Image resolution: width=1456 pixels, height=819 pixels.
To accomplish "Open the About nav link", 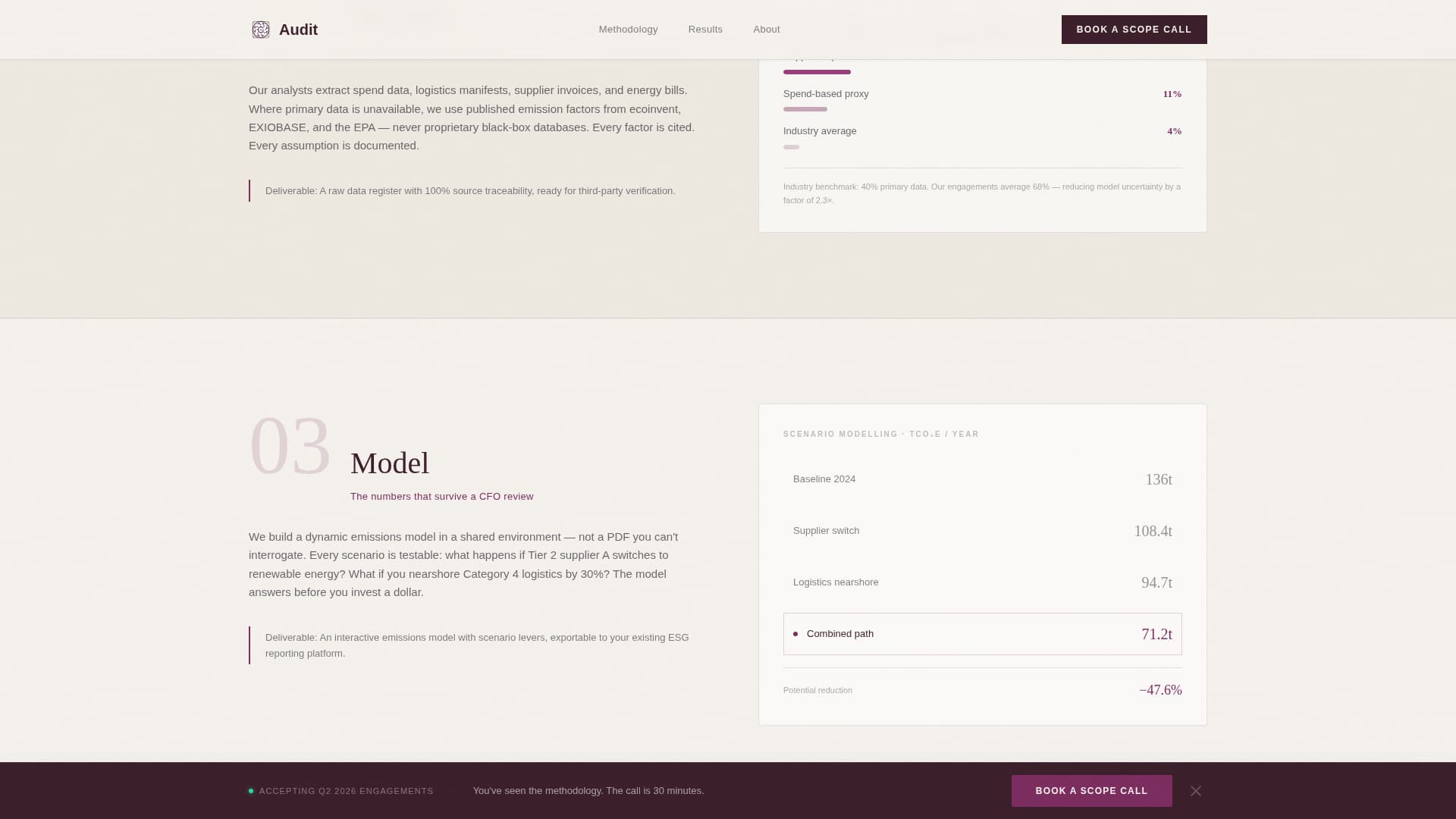I will click(766, 30).
